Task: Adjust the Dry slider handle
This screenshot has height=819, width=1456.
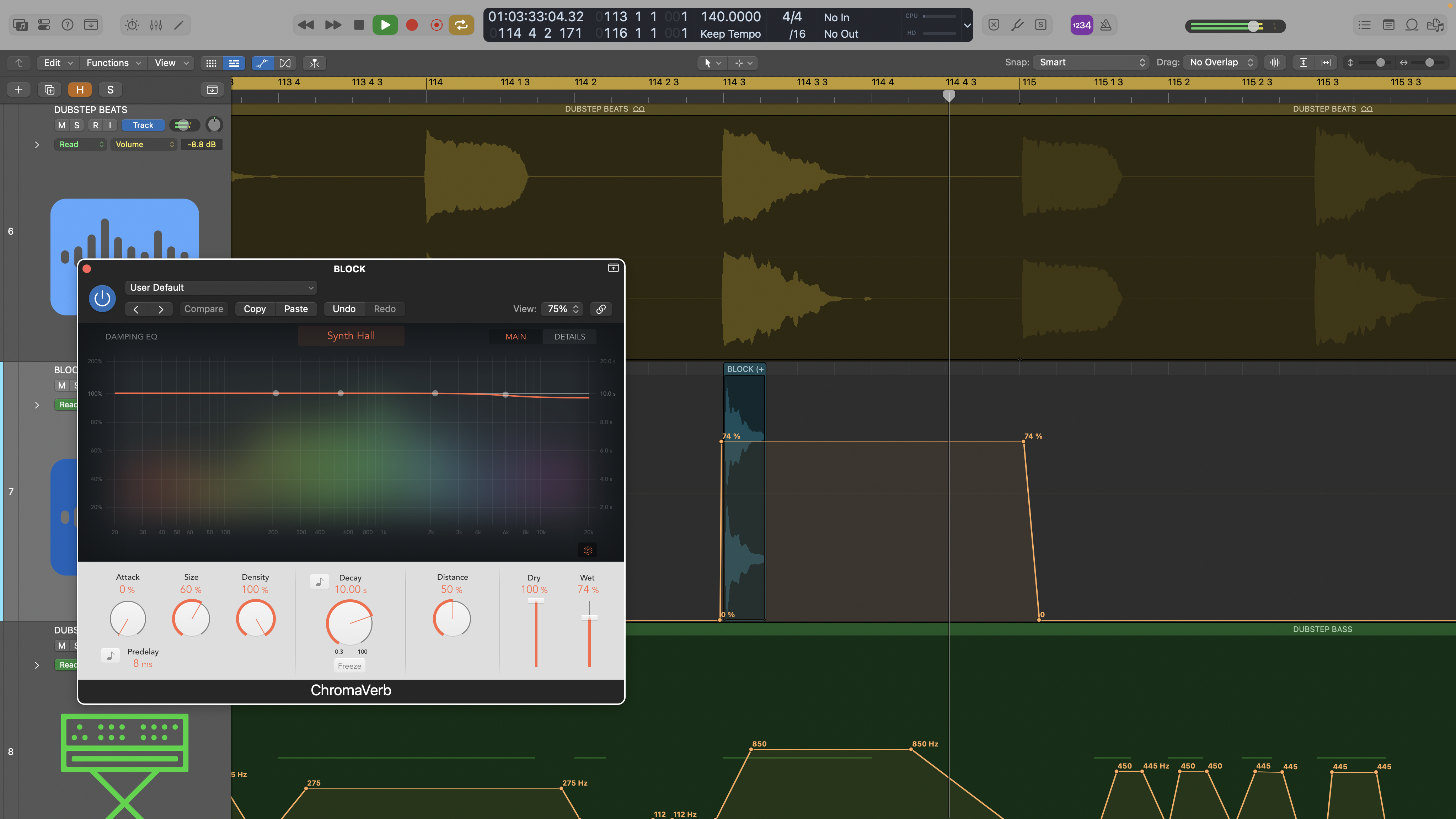Action: point(536,600)
